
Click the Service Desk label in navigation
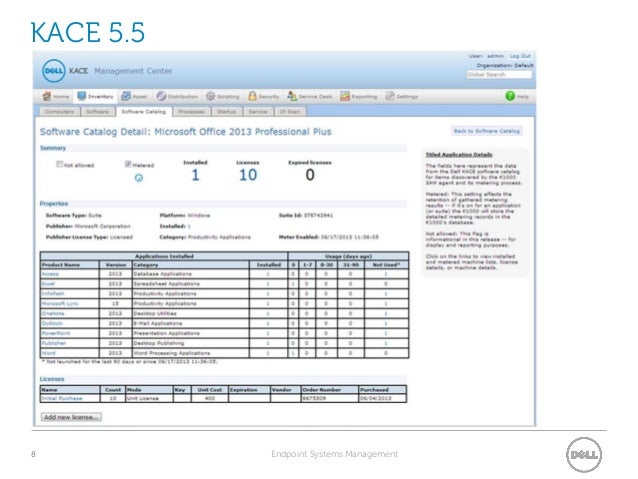click(315, 97)
